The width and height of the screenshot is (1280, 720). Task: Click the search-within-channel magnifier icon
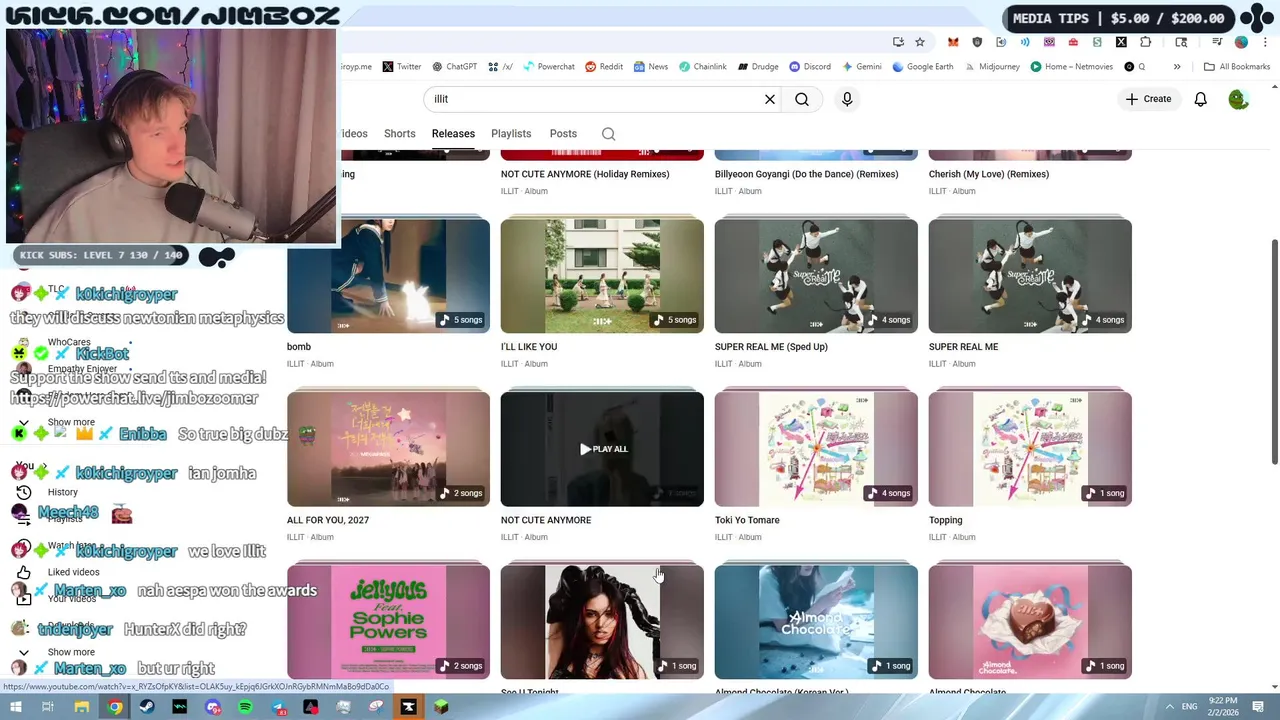click(608, 134)
